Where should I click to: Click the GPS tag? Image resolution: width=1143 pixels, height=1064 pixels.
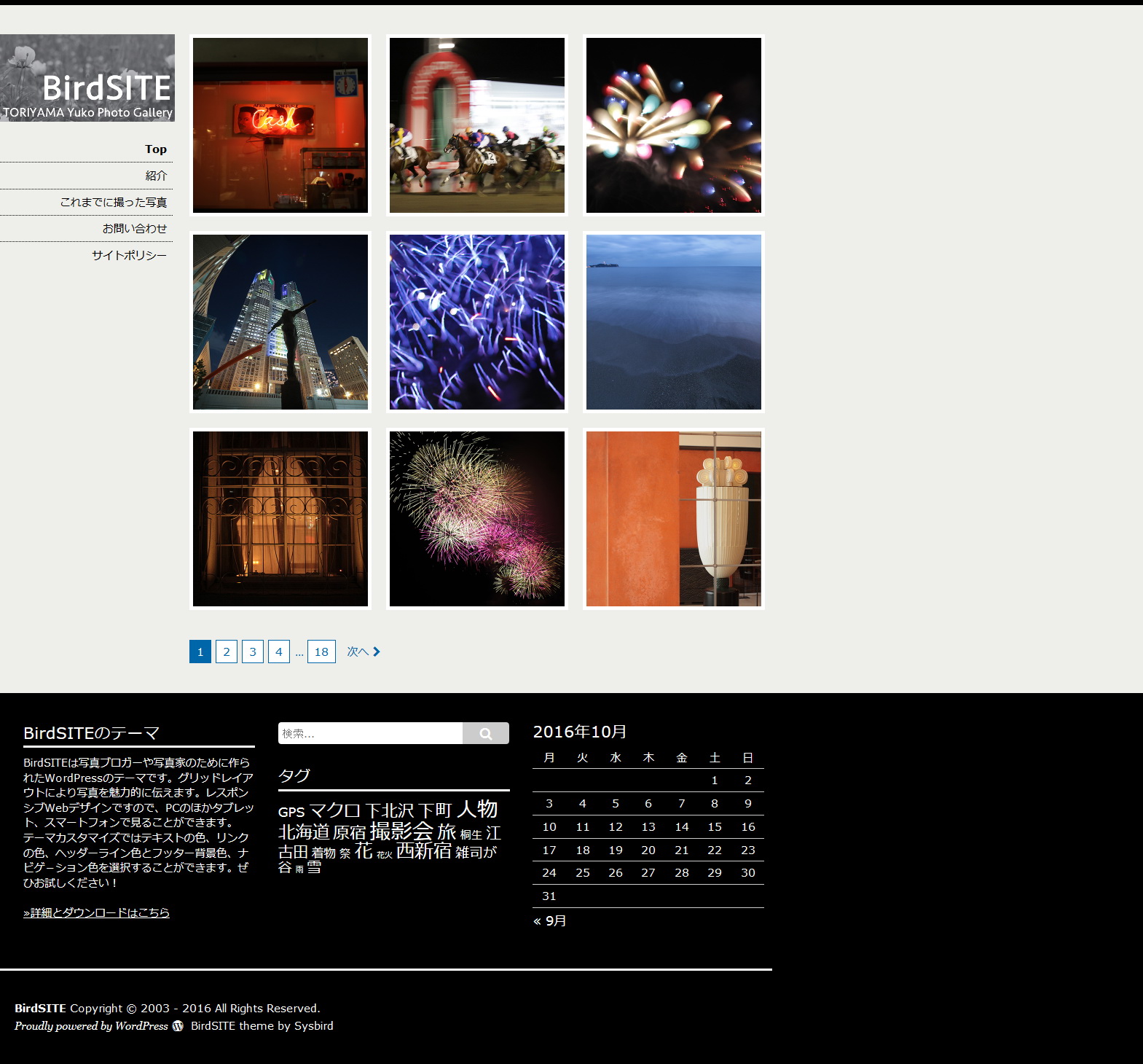[291, 812]
